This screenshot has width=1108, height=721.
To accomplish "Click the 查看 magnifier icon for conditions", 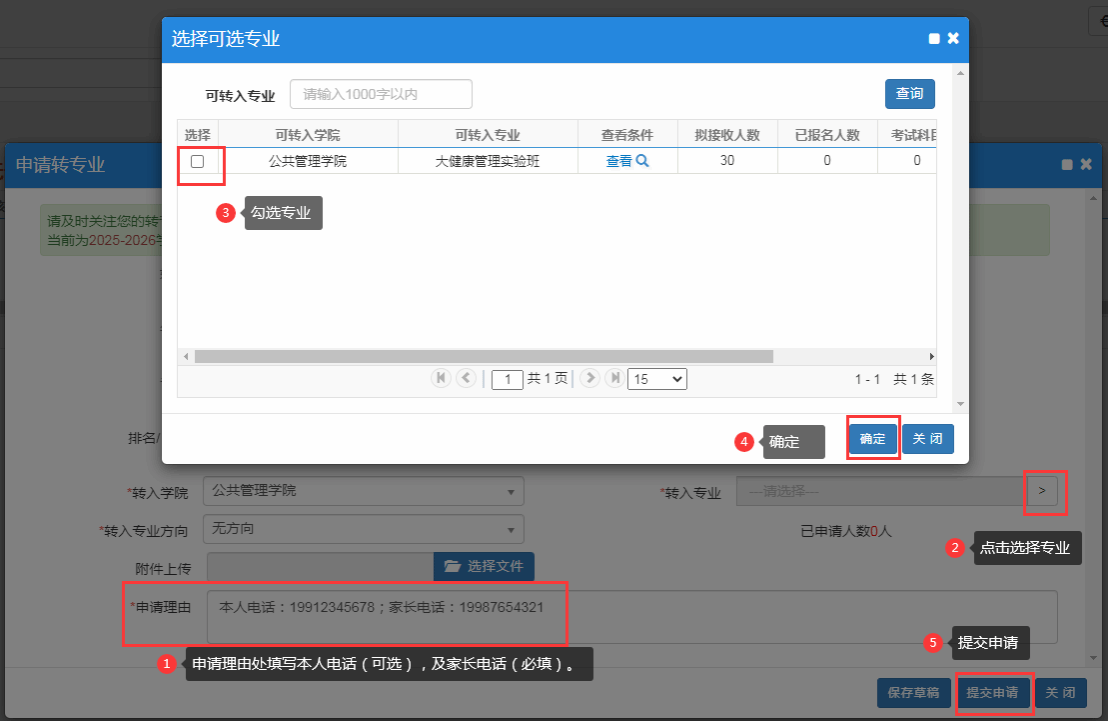I will coord(642,161).
